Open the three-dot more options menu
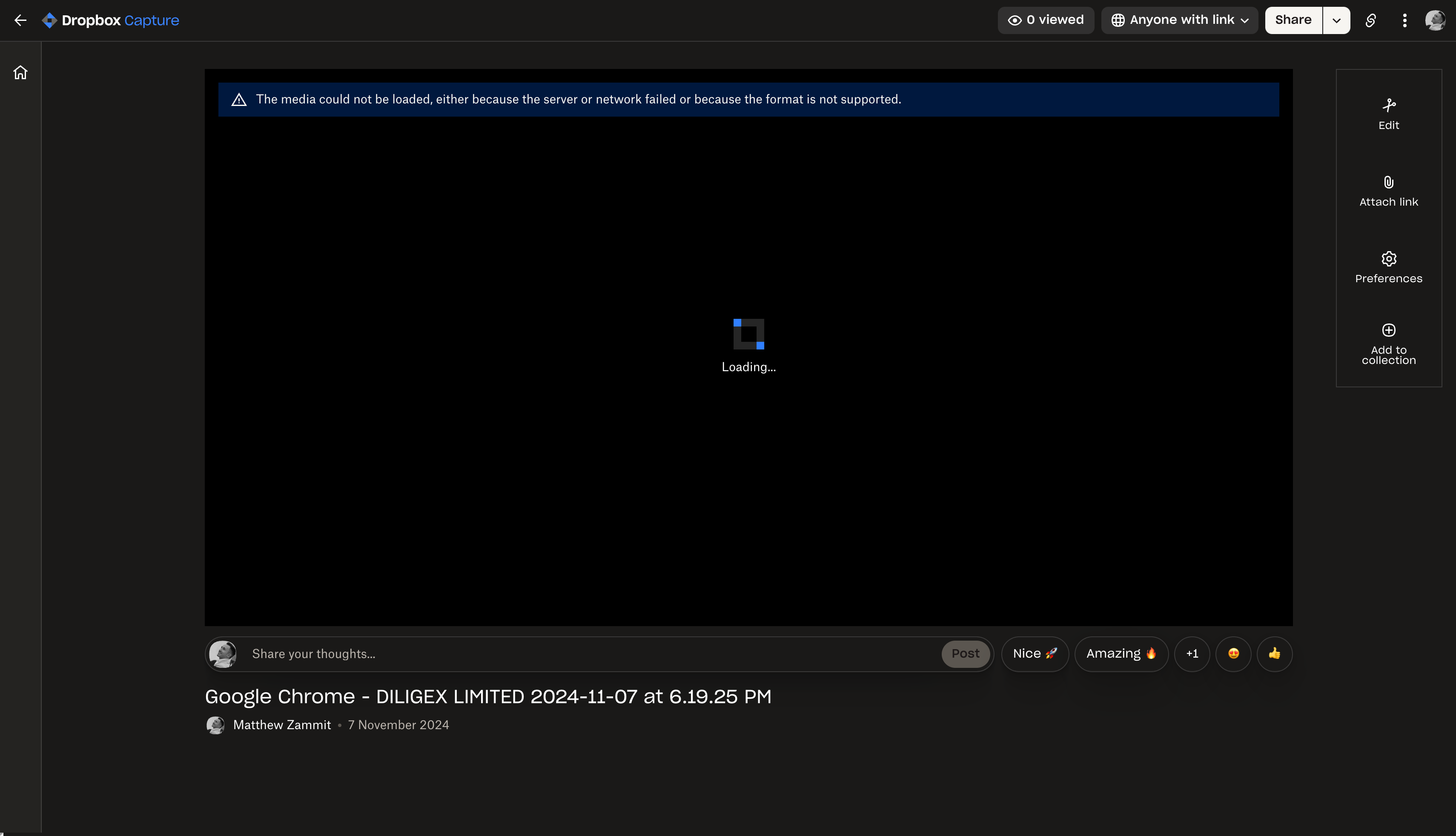The width and height of the screenshot is (1456, 836). coord(1404,21)
